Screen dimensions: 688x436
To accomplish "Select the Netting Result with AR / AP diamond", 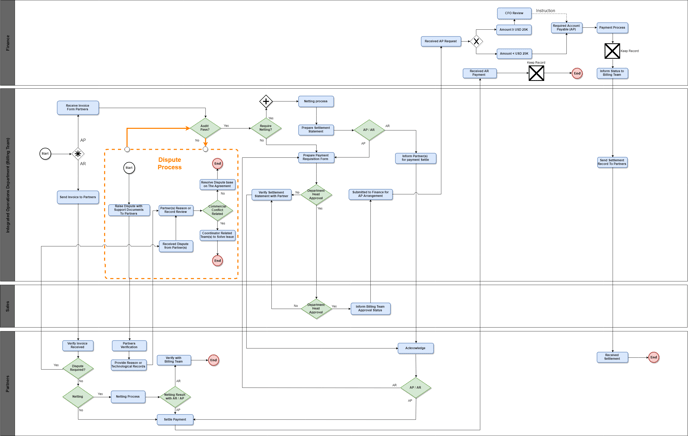I will (x=175, y=397).
